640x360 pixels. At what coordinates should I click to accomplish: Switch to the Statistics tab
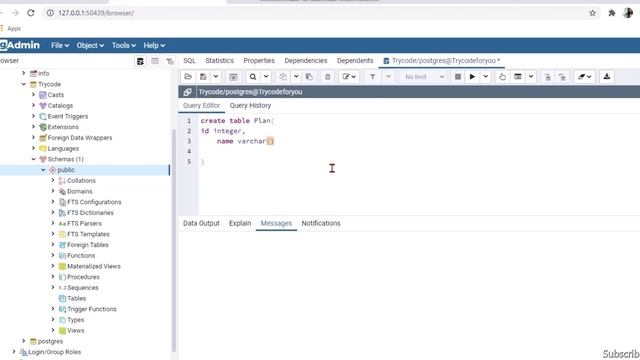[220, 60]
